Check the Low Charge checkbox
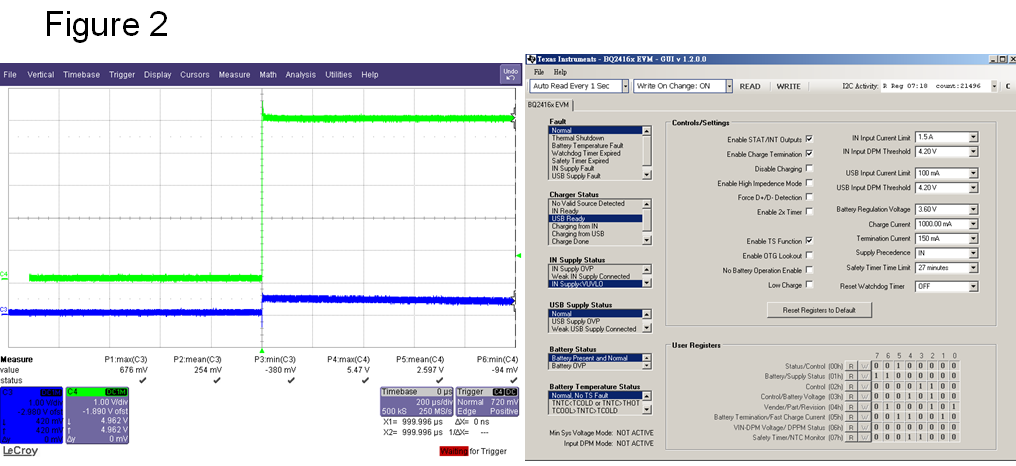The width and height of the screenshot is (1016, 466). tap(809, 285)
